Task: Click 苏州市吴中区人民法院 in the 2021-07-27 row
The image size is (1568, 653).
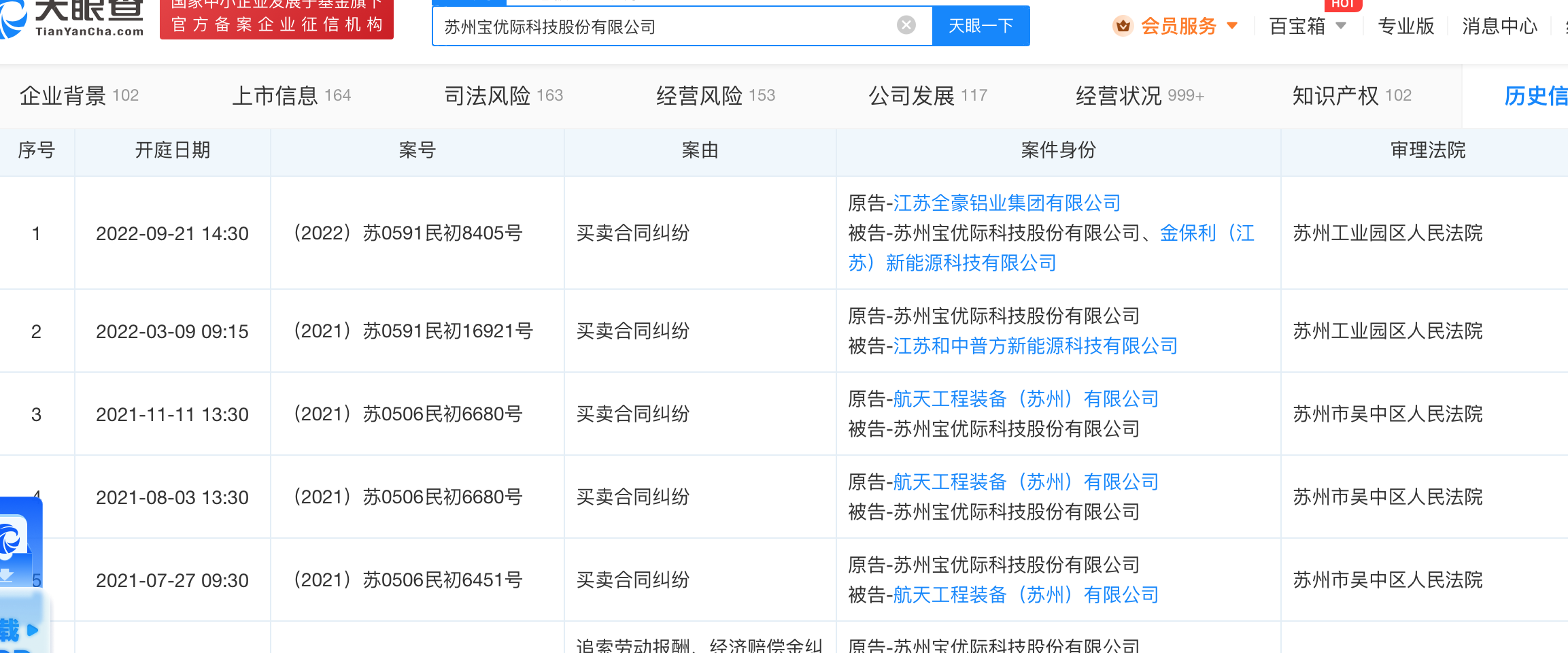Action: 1388,580
